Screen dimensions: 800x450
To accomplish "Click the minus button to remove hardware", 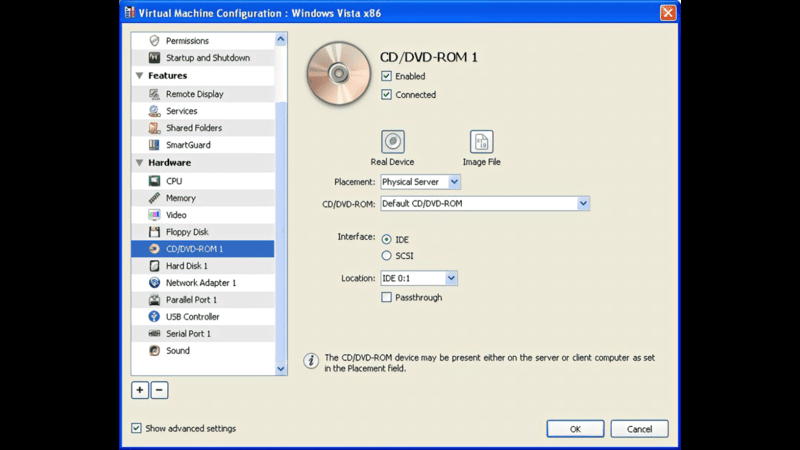I will pos(159,390).
